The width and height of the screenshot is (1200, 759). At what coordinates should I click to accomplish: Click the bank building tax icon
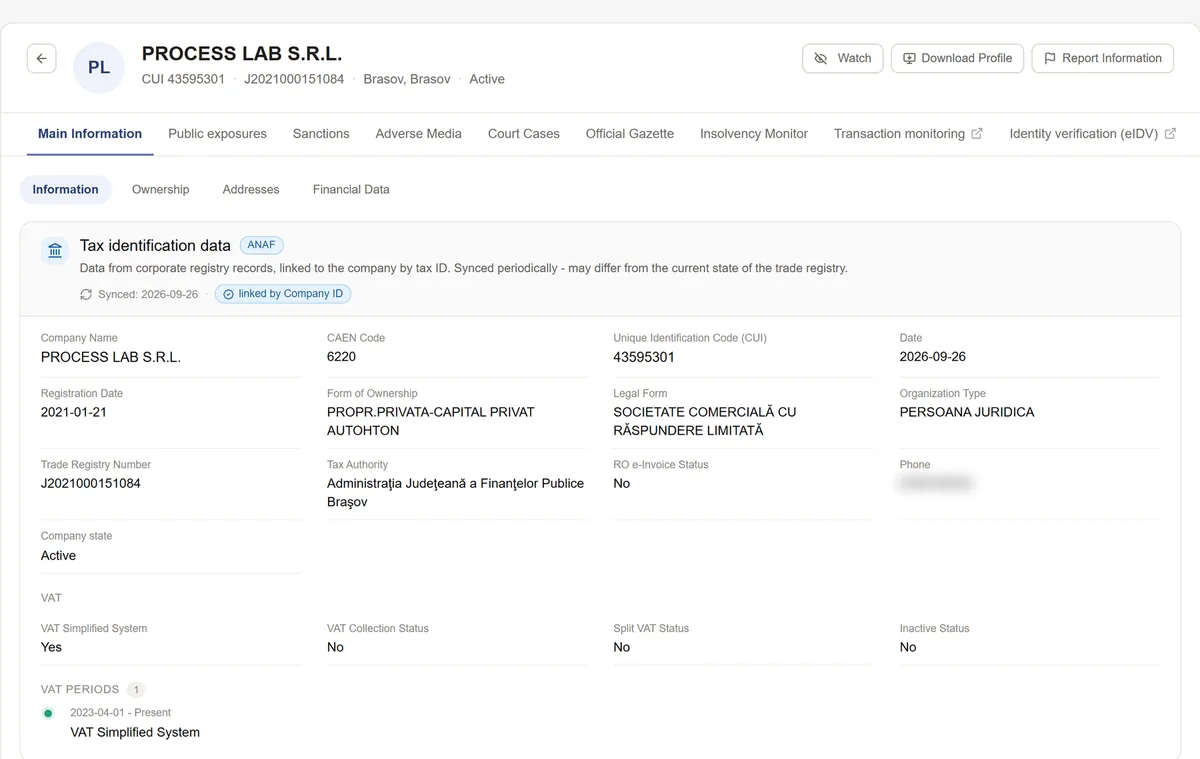(55, 250)
